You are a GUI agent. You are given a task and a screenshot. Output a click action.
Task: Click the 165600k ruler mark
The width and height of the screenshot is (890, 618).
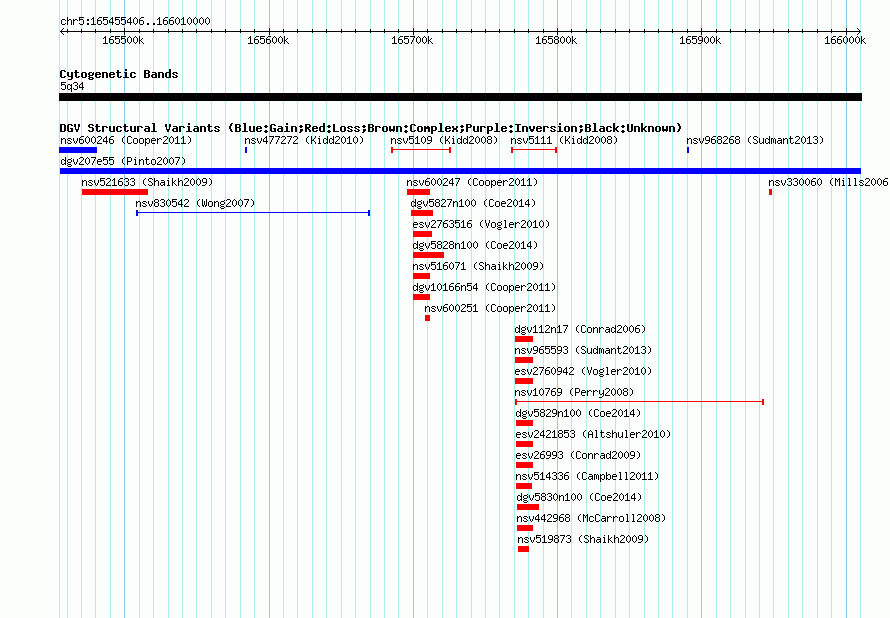(x=268, y=40)
